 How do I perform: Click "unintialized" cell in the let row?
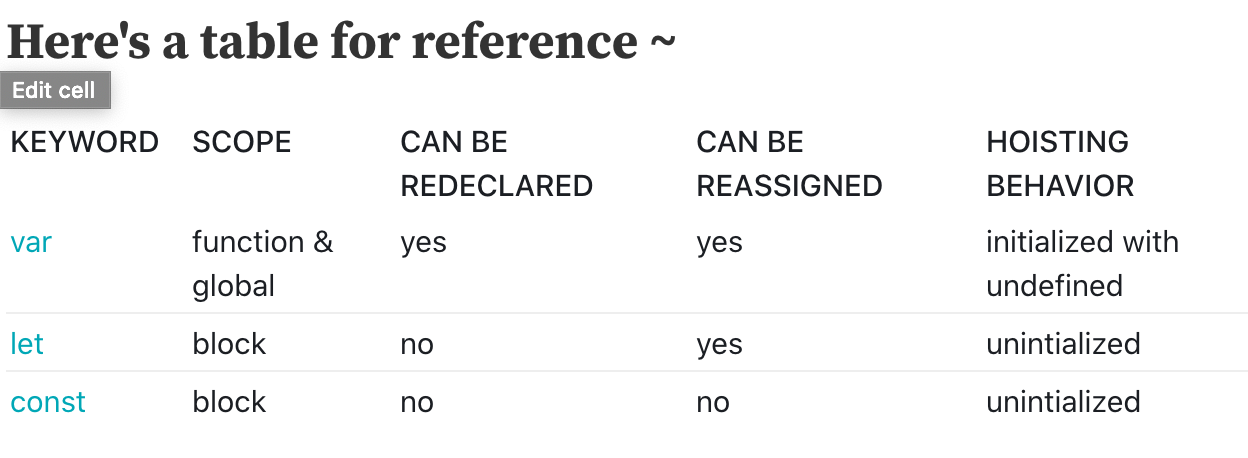click(1063, 344)
